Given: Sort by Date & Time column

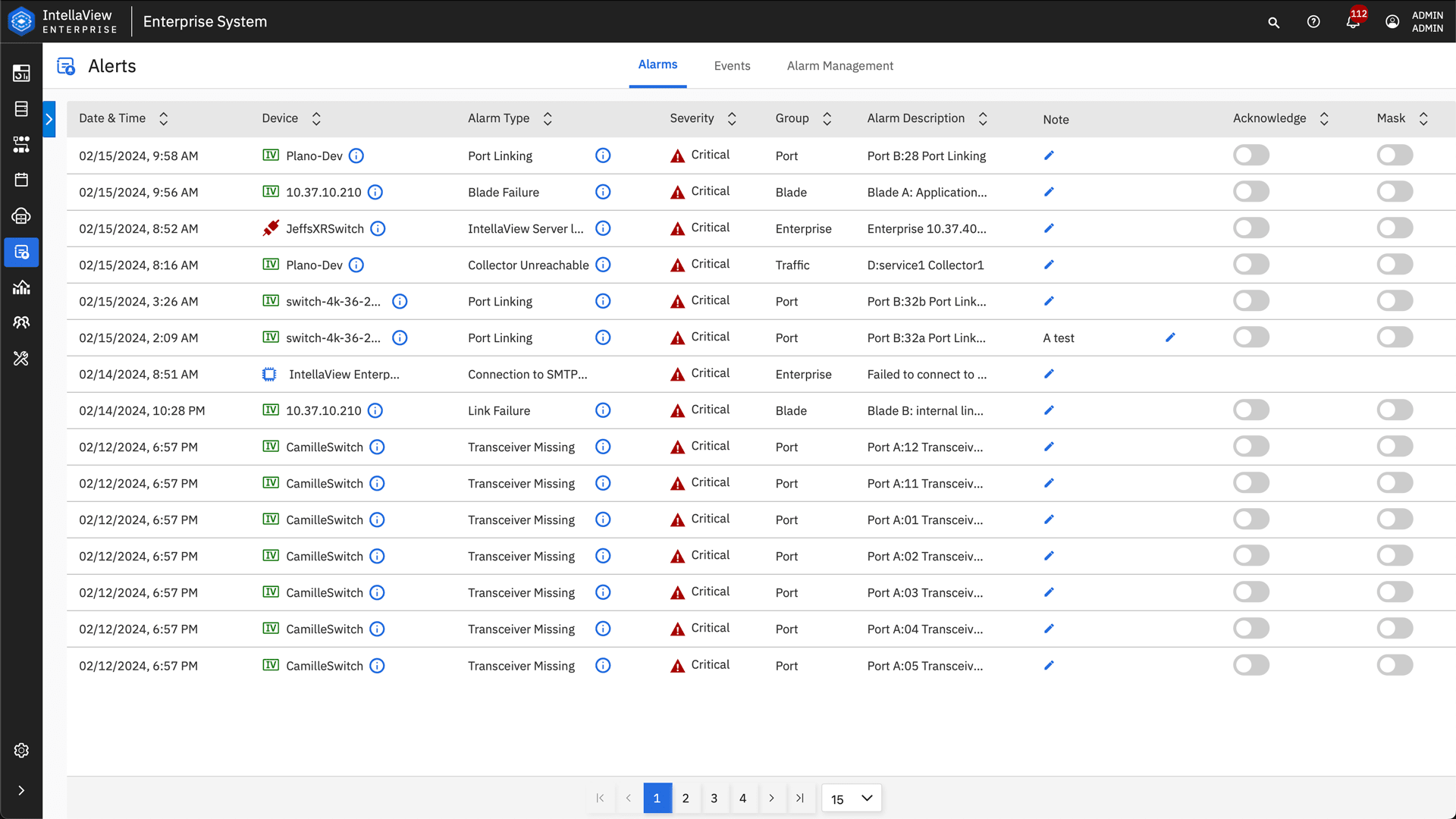Looking at the screenshot, I should pos(163,119).
